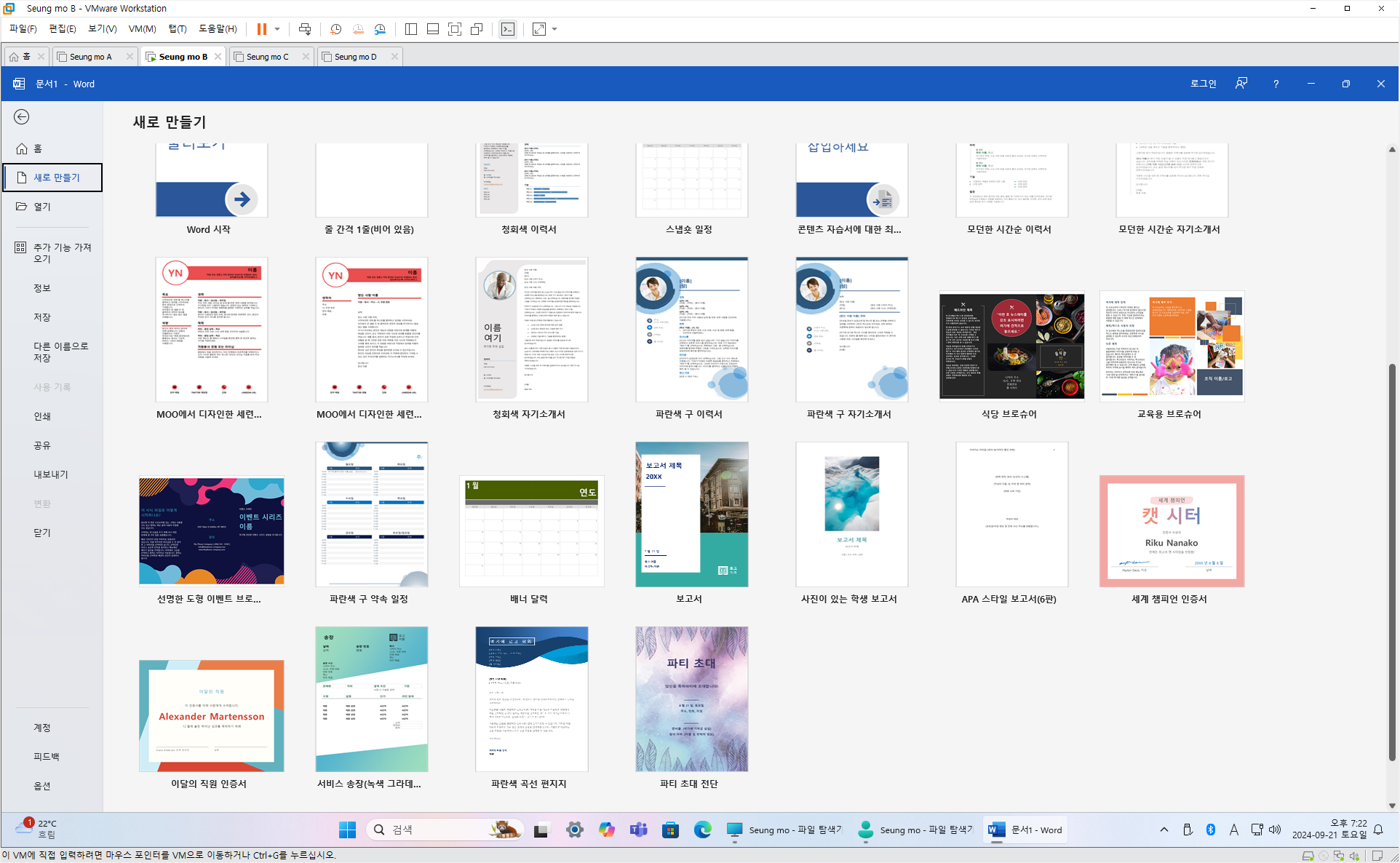Click the VMware snapshot clock icon

(x=335, y=29)
